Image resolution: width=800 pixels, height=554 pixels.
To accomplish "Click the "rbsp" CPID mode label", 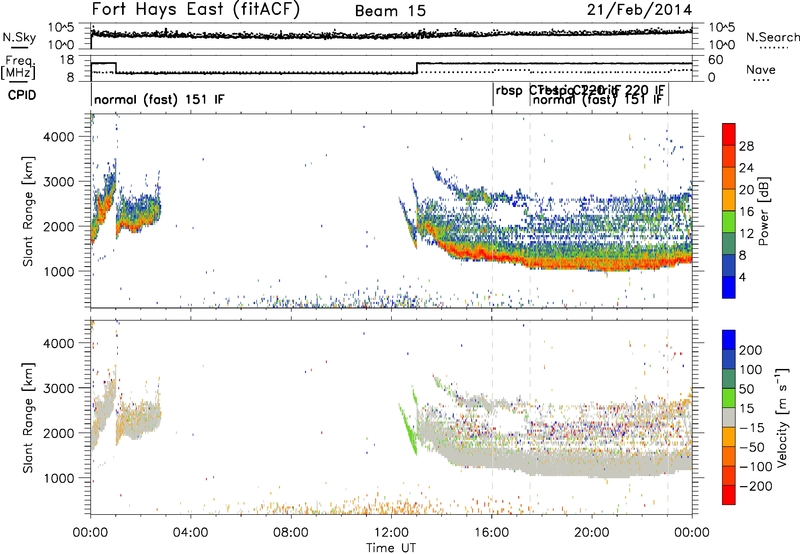I will (509, 91).
